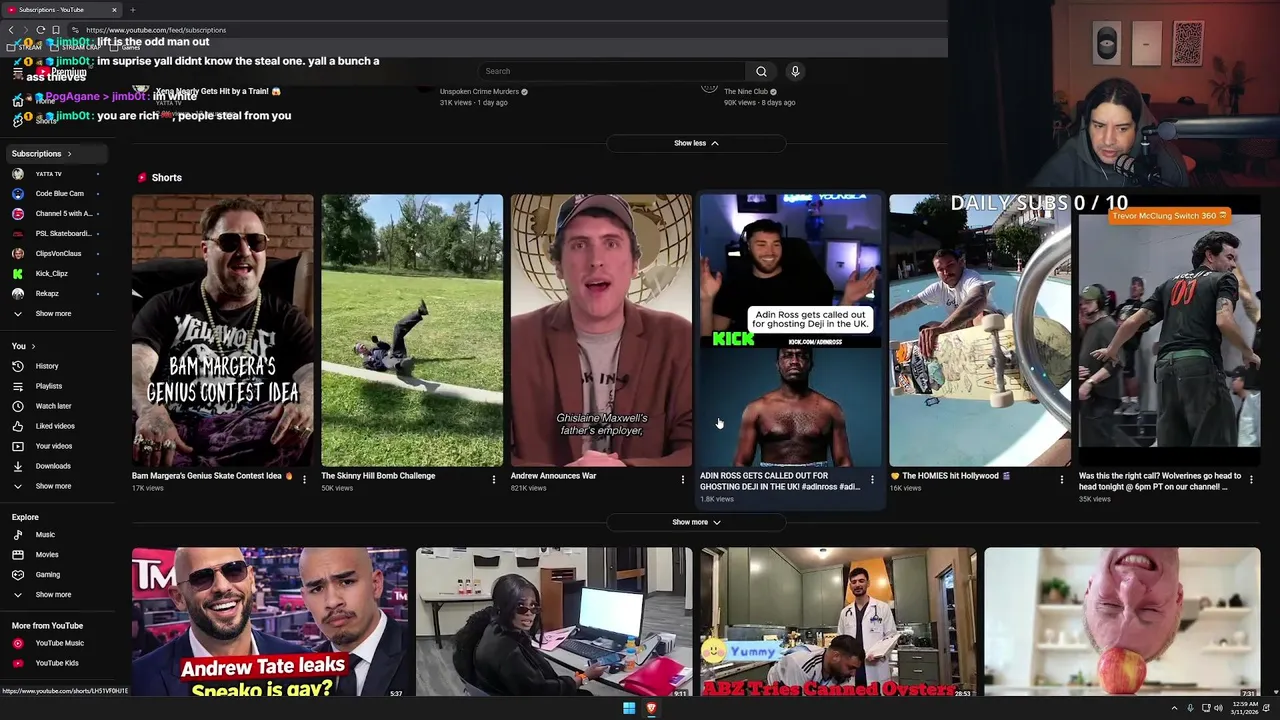The height and width of the screenshot is (720, 1280).
Task: Play Andrew Tate leaks Sneako video
Action: [270, 621]
